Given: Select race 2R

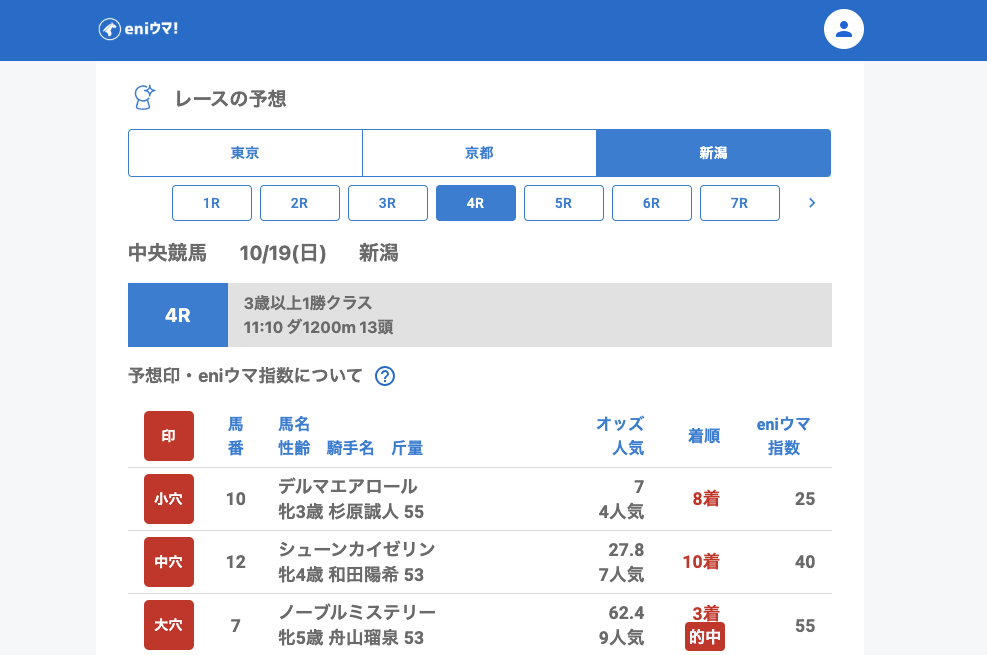Looking at the screenshot, I should [300, 203].
